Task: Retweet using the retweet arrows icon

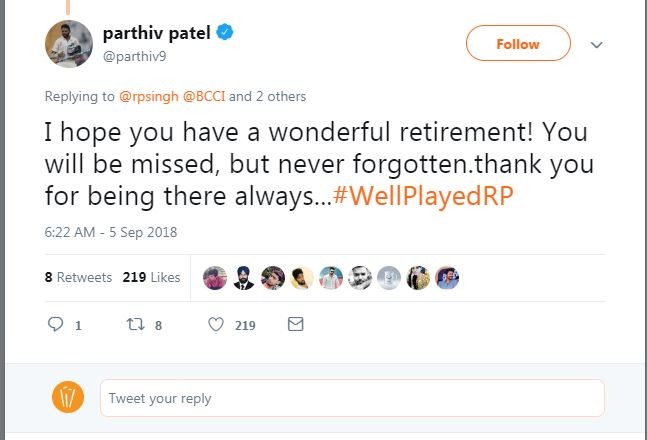Action: [x=135, y=324]
